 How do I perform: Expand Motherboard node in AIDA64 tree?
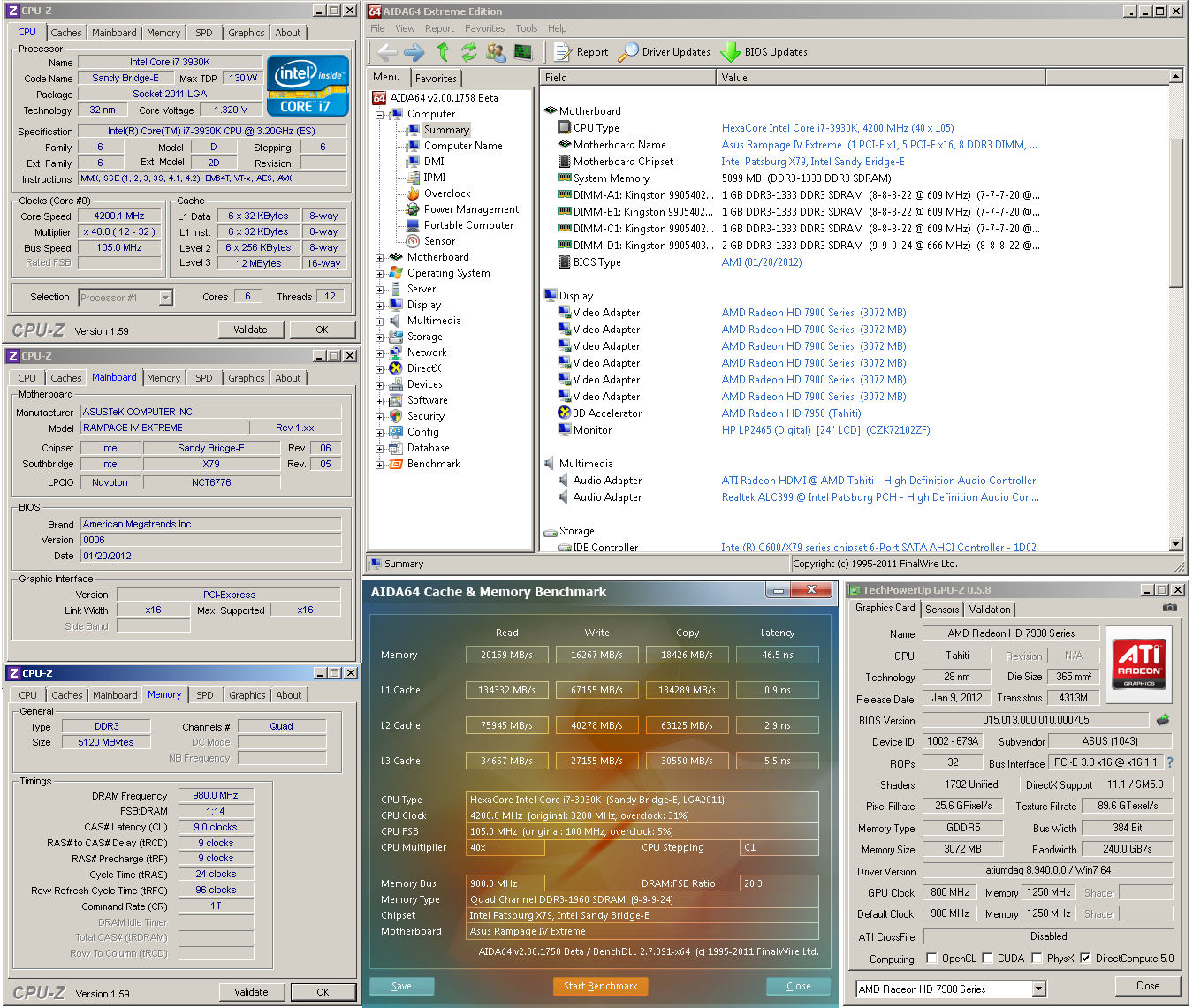point(379,258)
